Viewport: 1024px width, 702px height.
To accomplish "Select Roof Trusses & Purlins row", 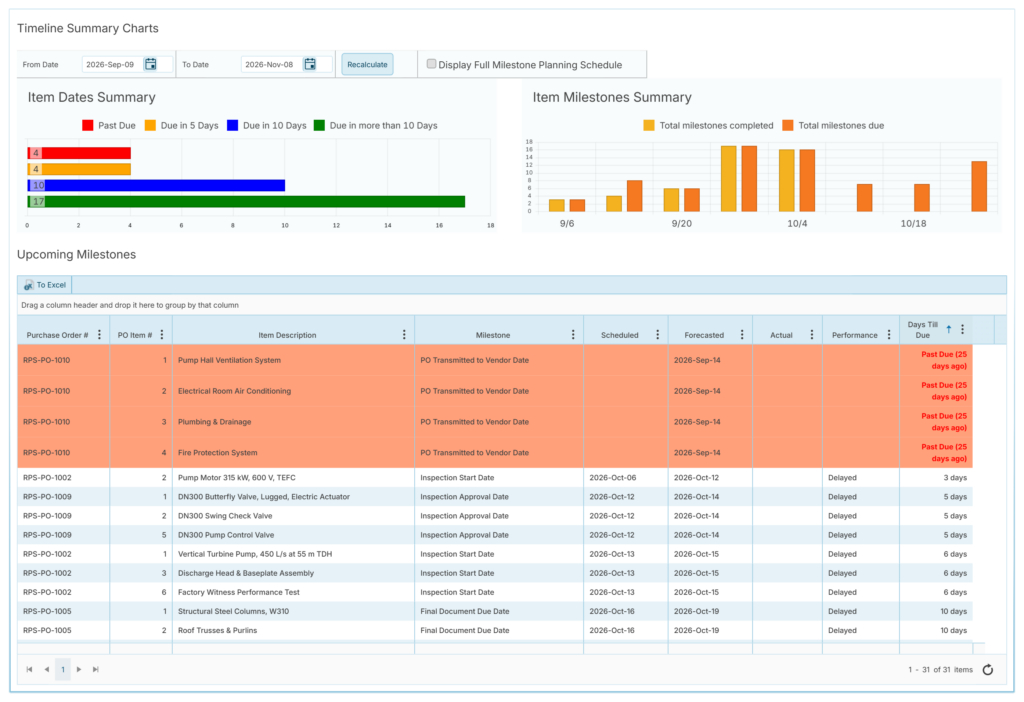I will point(495,630).
